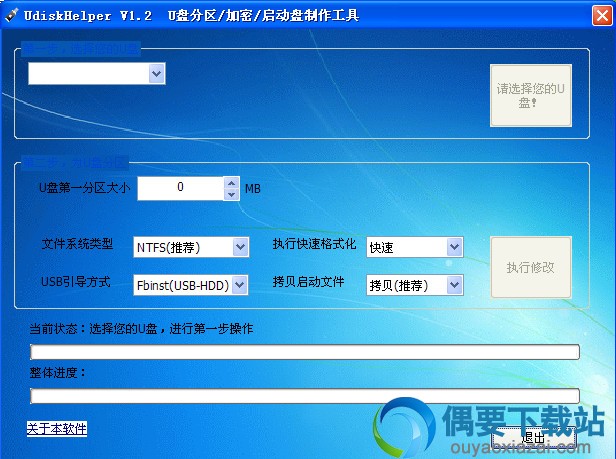
Task: Close the UdiskHelper window
Action: [602, 16]
